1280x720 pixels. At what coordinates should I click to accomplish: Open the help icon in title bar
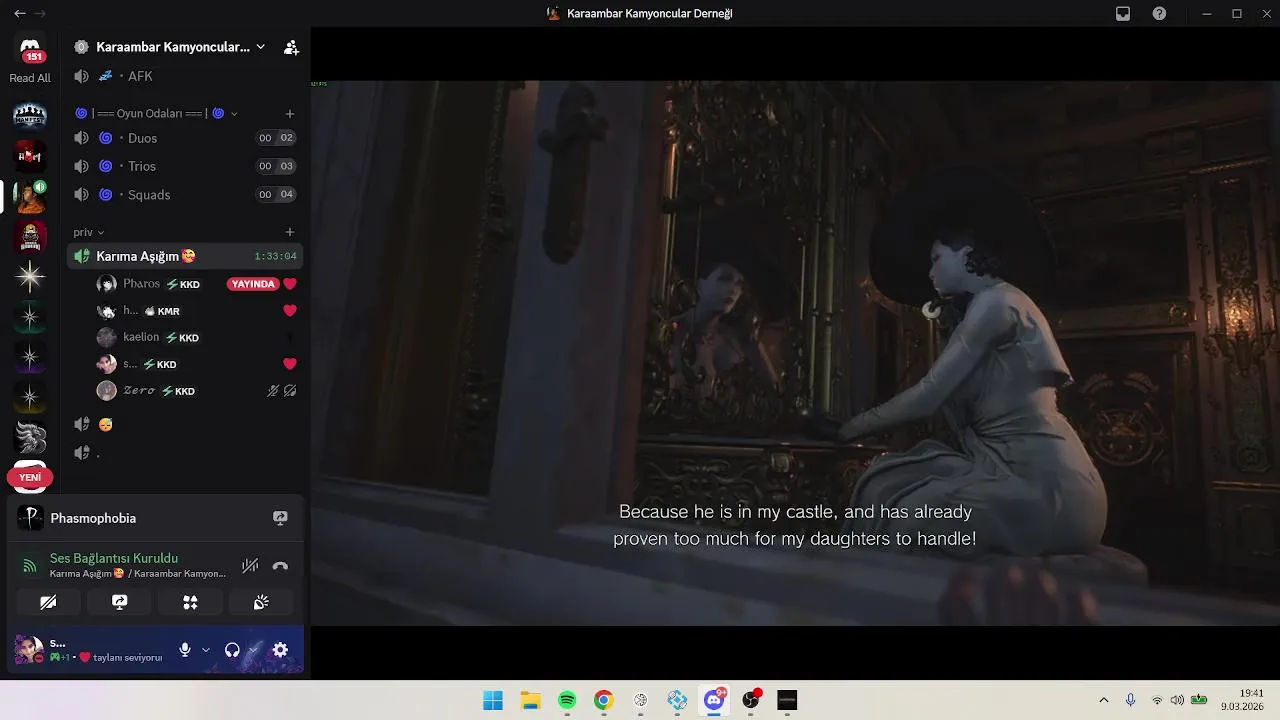pos(1159,14)
